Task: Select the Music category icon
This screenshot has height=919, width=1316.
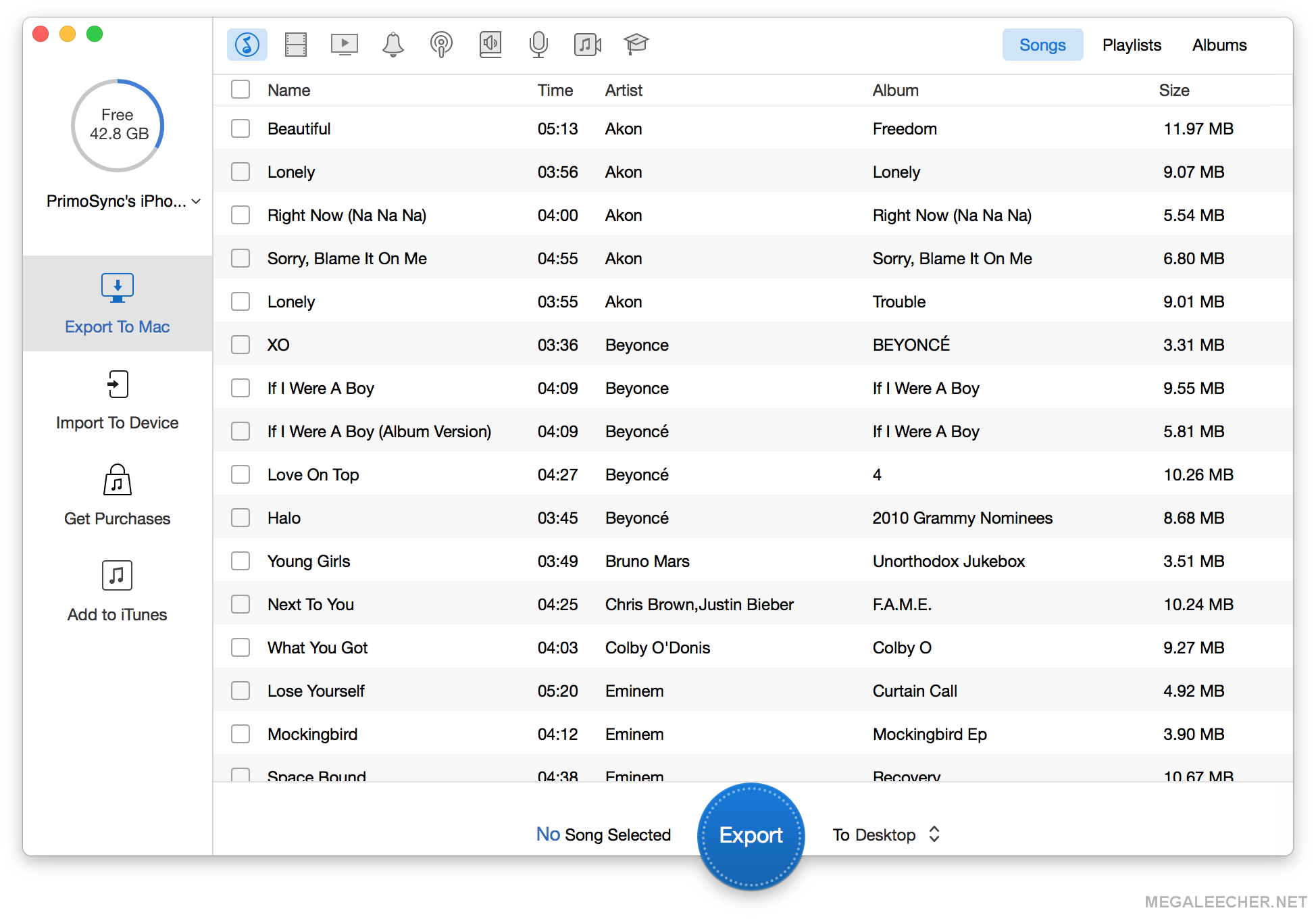Action: coord(247,45)
